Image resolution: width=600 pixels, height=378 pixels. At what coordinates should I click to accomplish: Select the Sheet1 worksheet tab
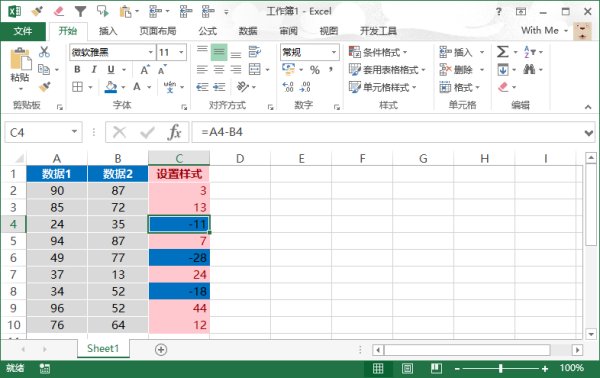tap(103, 349)
